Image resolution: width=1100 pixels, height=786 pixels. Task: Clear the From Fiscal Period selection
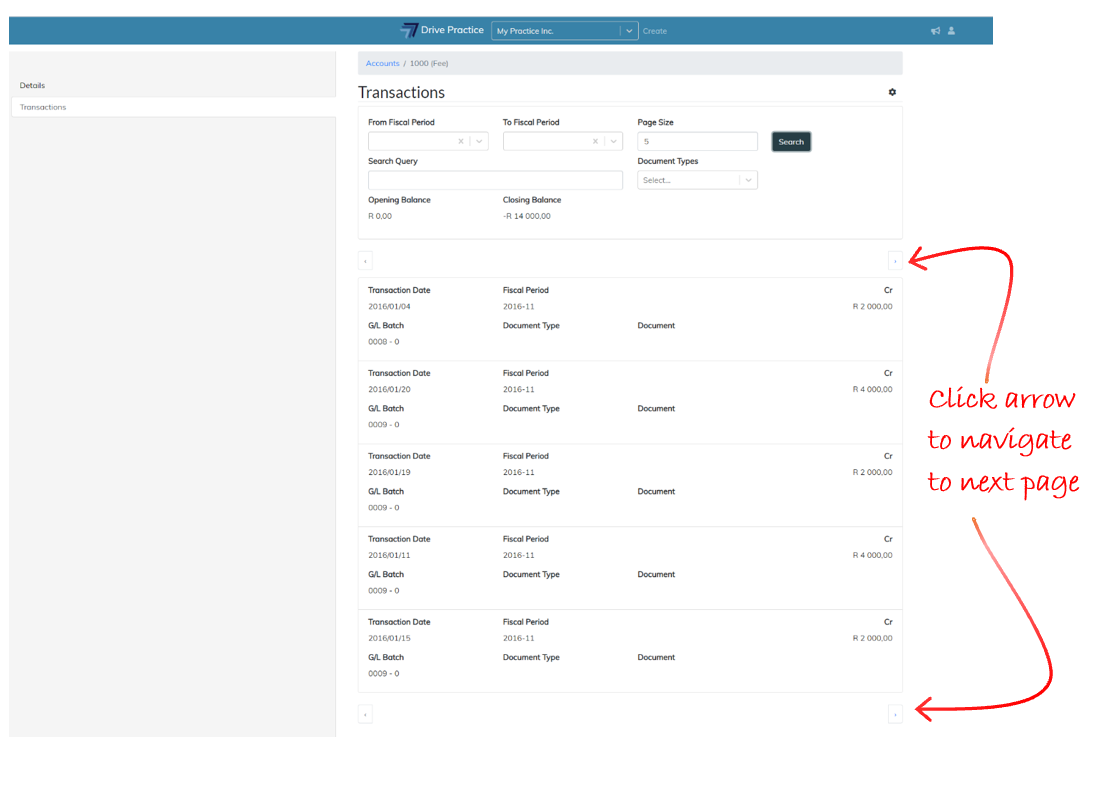[x=461, y=142]
